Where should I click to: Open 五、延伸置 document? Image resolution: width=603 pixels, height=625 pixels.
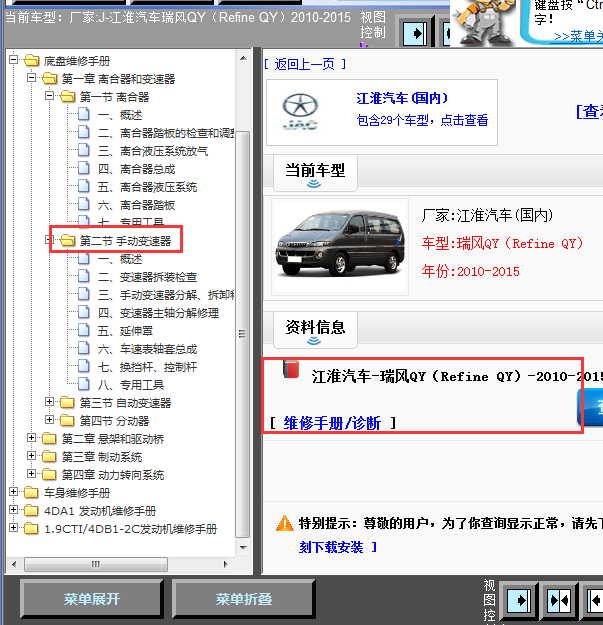tap(125, 331)
